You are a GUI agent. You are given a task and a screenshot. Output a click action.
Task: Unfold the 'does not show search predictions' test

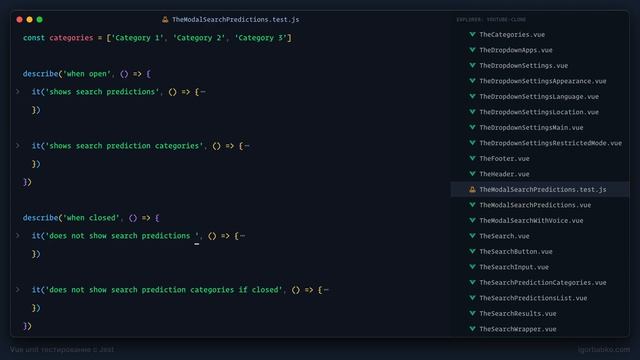[x=18, y=236]
